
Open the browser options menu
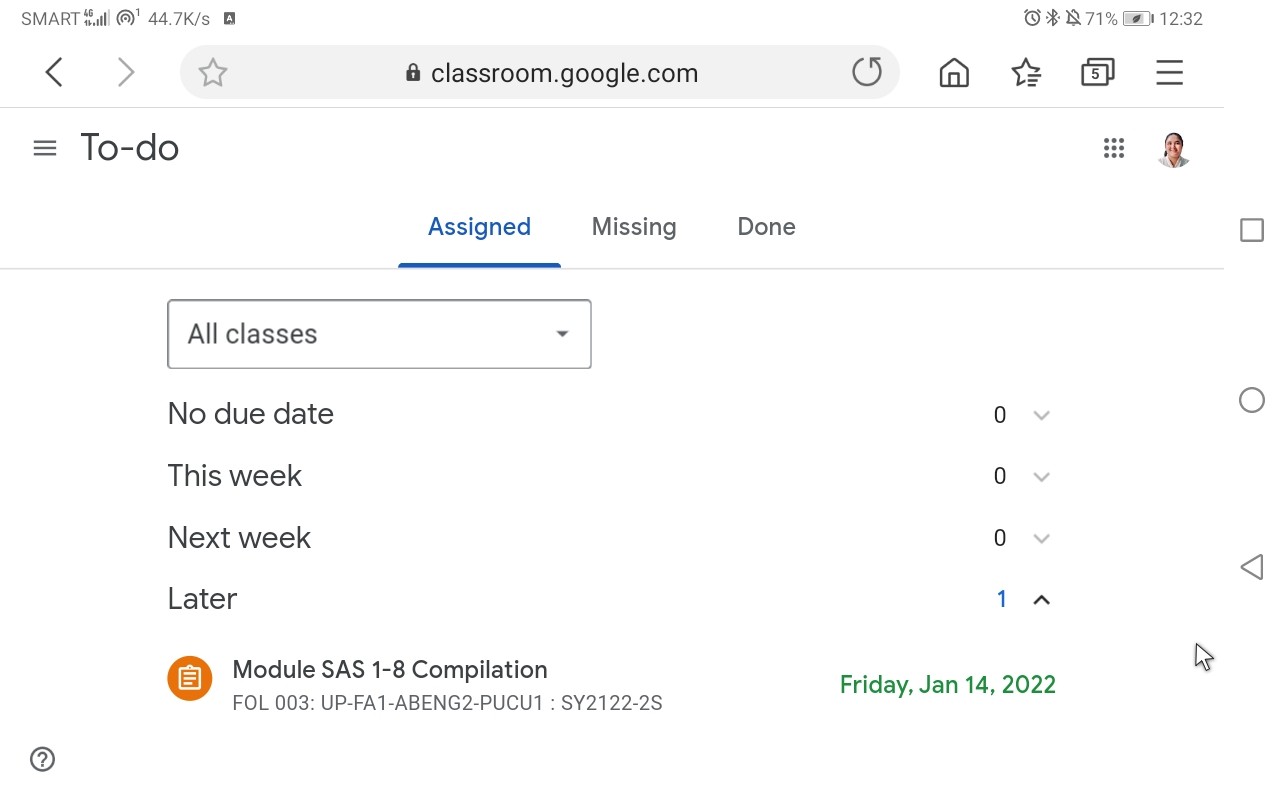(x=1169, y=72)
